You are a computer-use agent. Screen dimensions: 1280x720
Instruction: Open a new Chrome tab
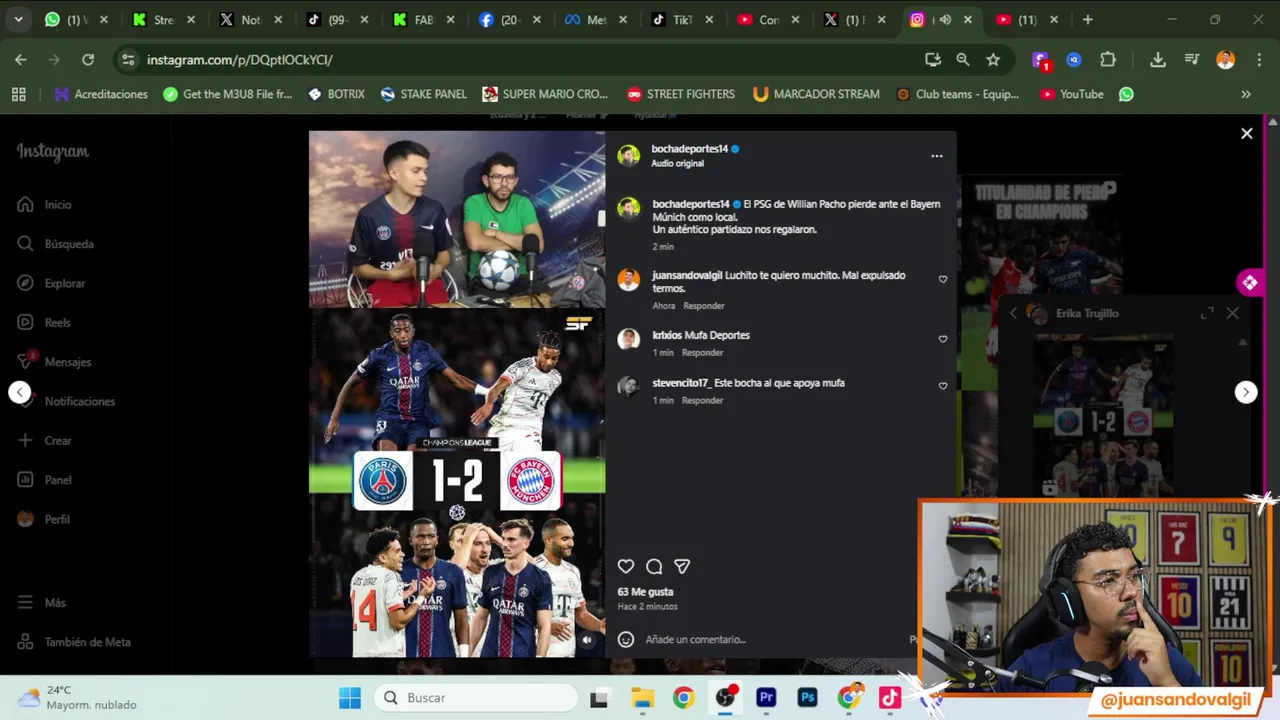point(1087,19)
